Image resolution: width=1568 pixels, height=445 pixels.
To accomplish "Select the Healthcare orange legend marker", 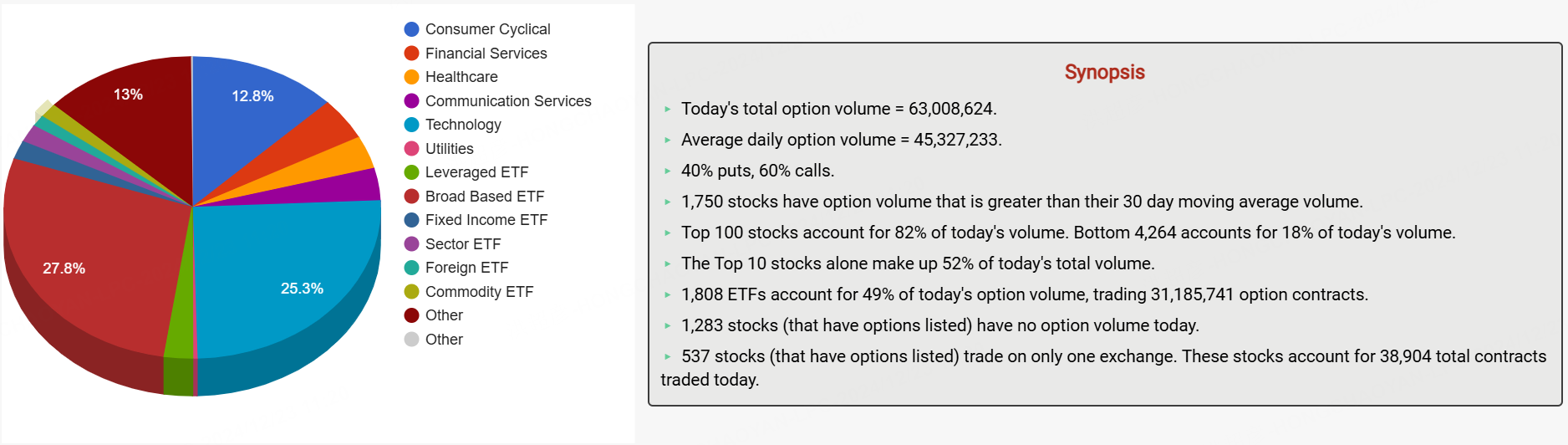I will [411, 77].
